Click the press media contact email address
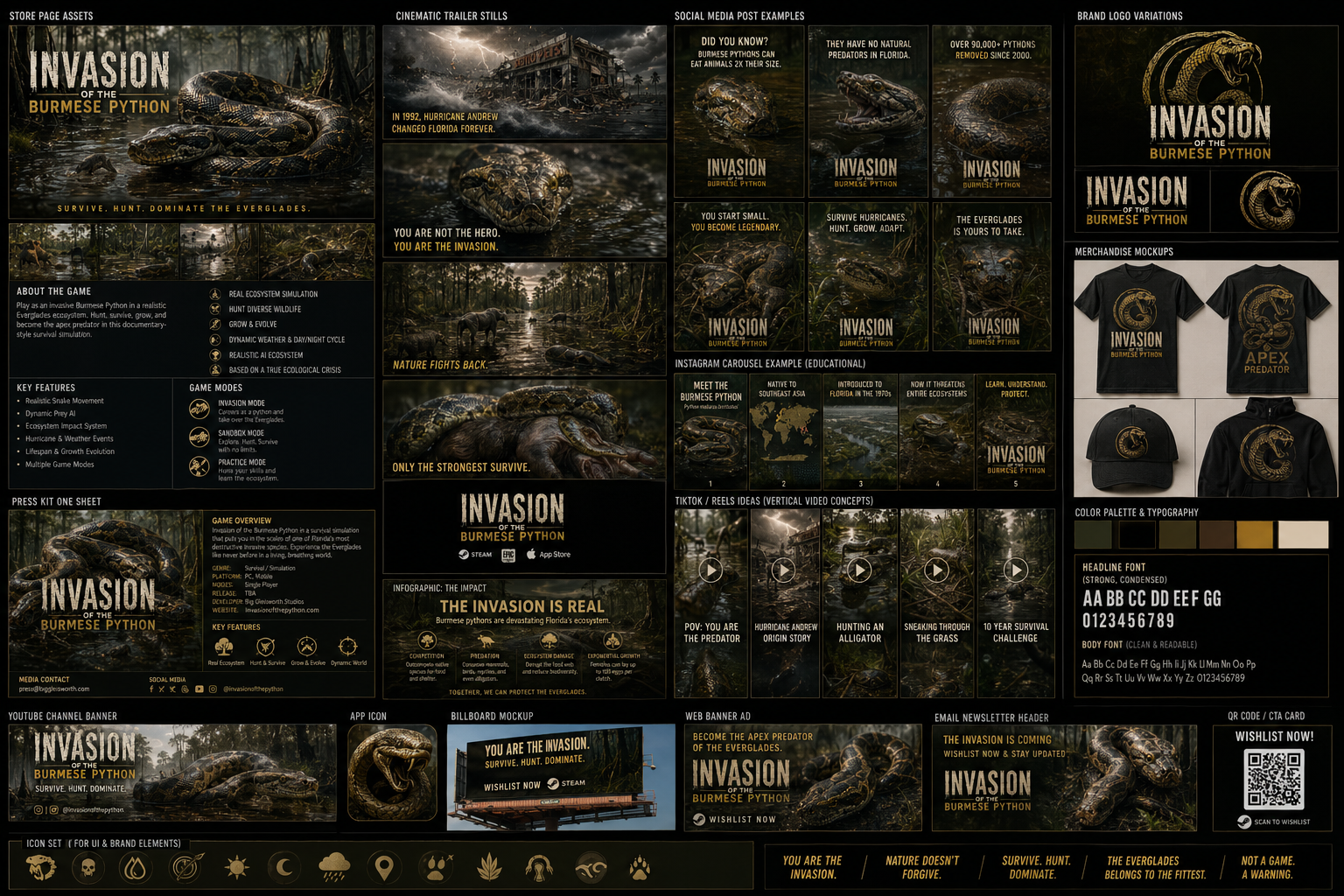 click(54, 689)
